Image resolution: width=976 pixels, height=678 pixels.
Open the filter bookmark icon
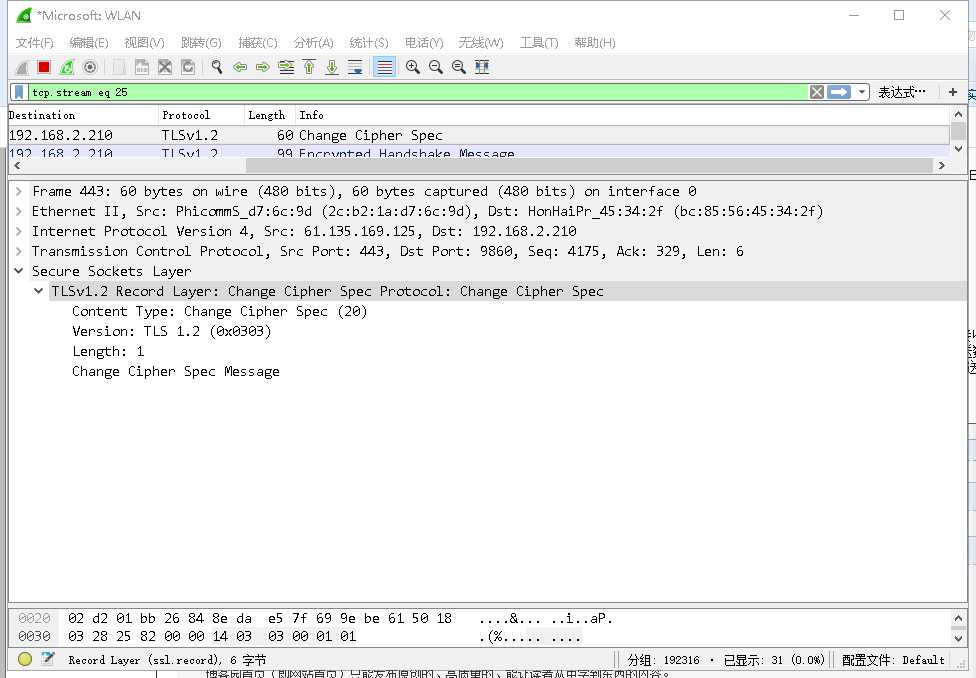tap(19, 92)
